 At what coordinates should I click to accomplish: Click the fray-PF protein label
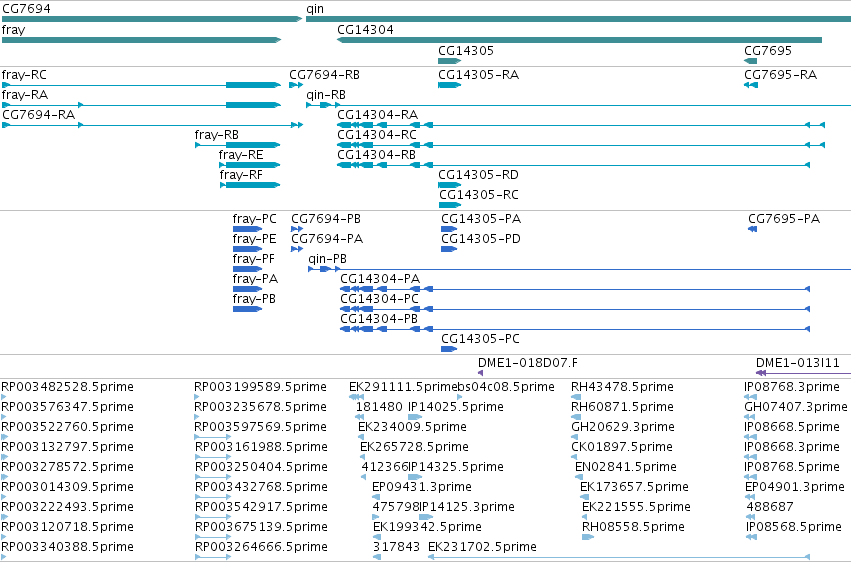coord(253,259)
